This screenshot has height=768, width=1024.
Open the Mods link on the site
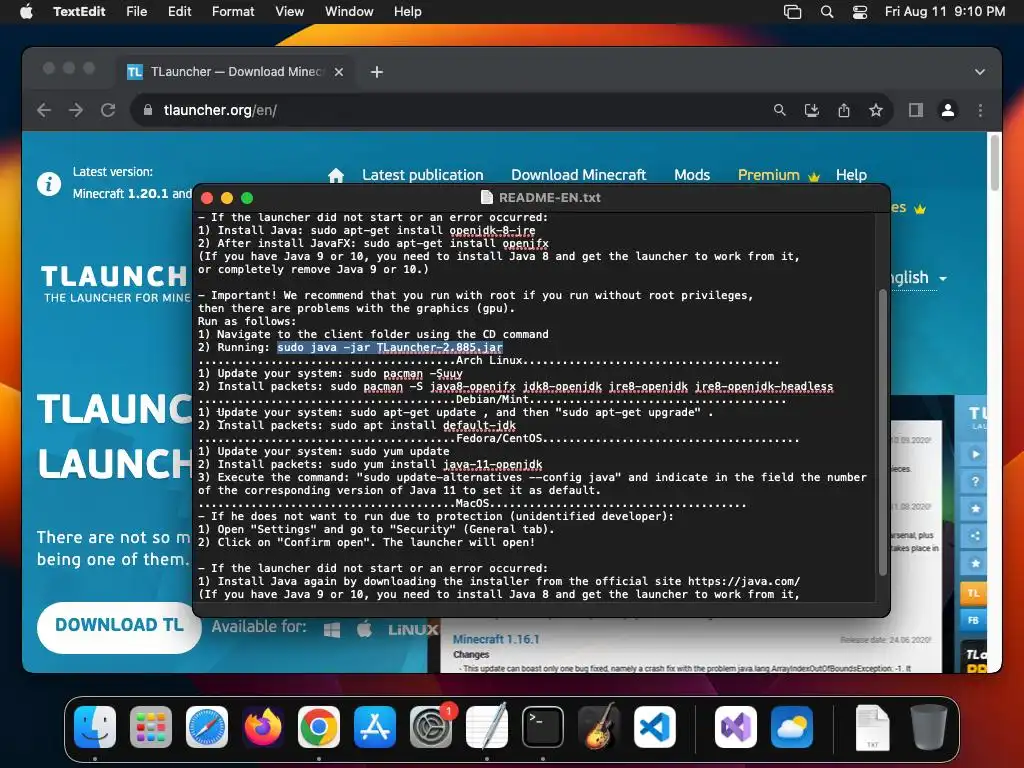point(692,175)
